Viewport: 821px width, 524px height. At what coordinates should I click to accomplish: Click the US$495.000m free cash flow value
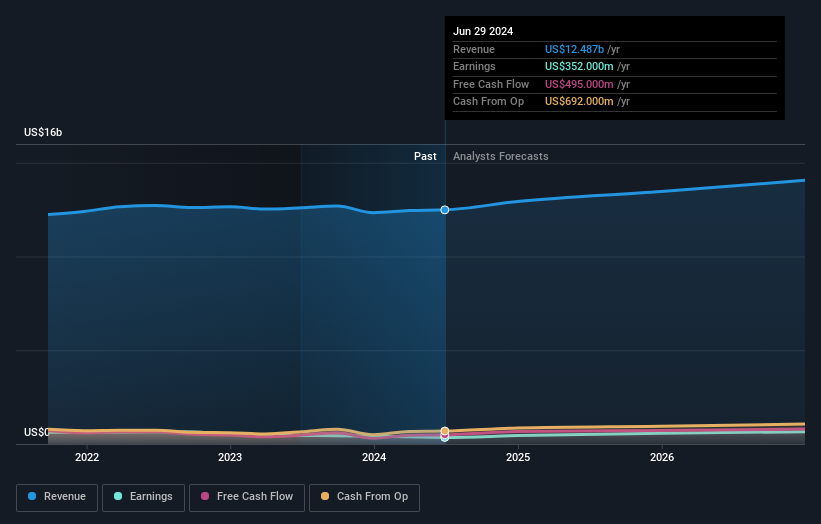(x=579, y=84)
